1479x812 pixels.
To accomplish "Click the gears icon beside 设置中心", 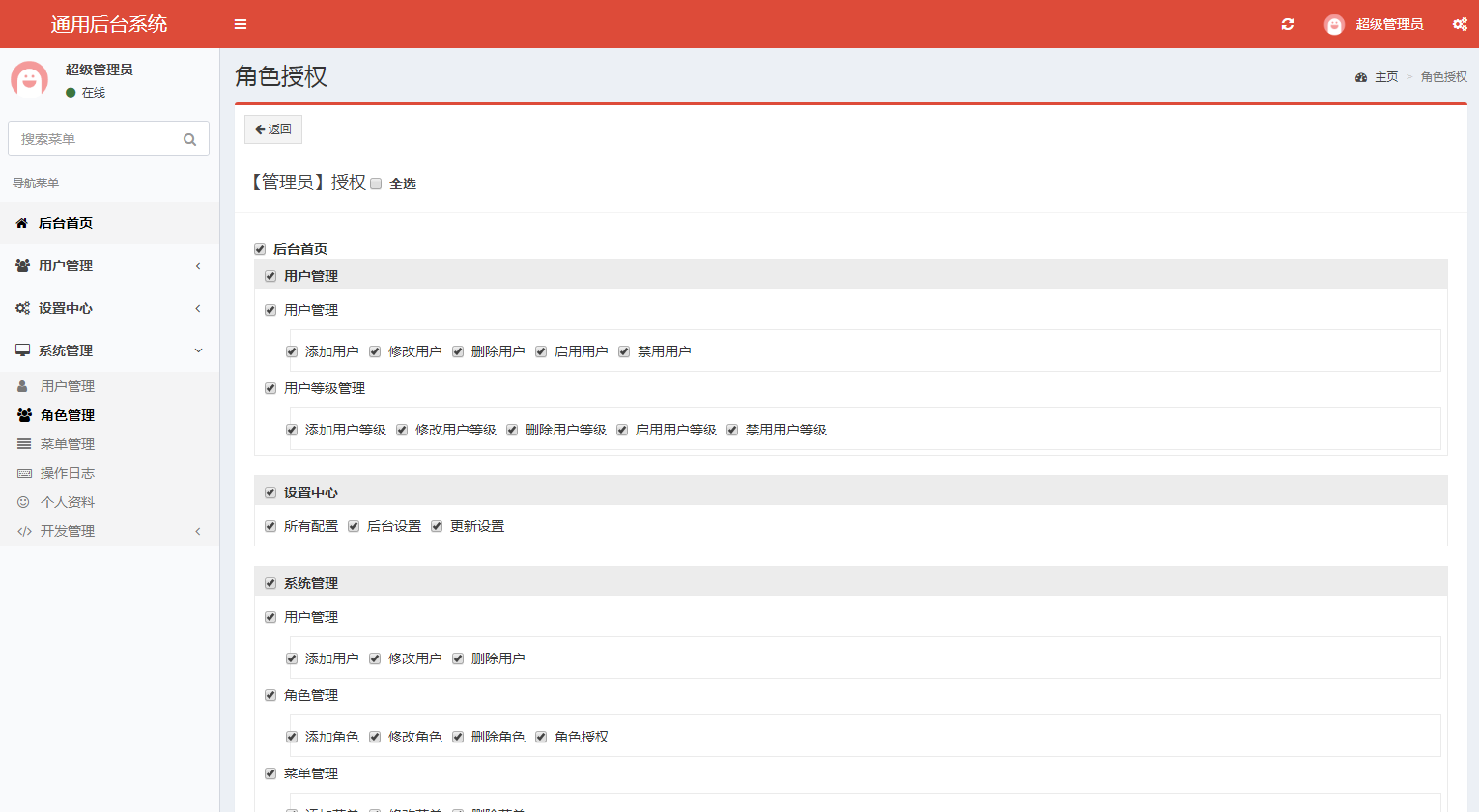I will click(22, 308).
